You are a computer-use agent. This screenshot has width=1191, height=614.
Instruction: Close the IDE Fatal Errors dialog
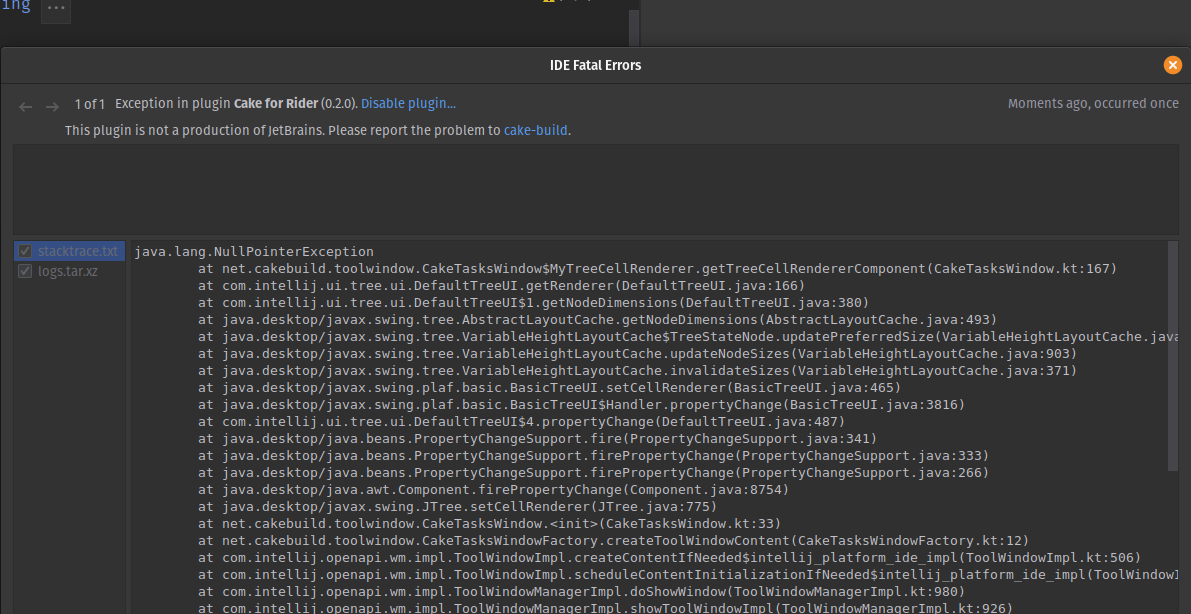pyautogui.click(x=1172, y=65)
